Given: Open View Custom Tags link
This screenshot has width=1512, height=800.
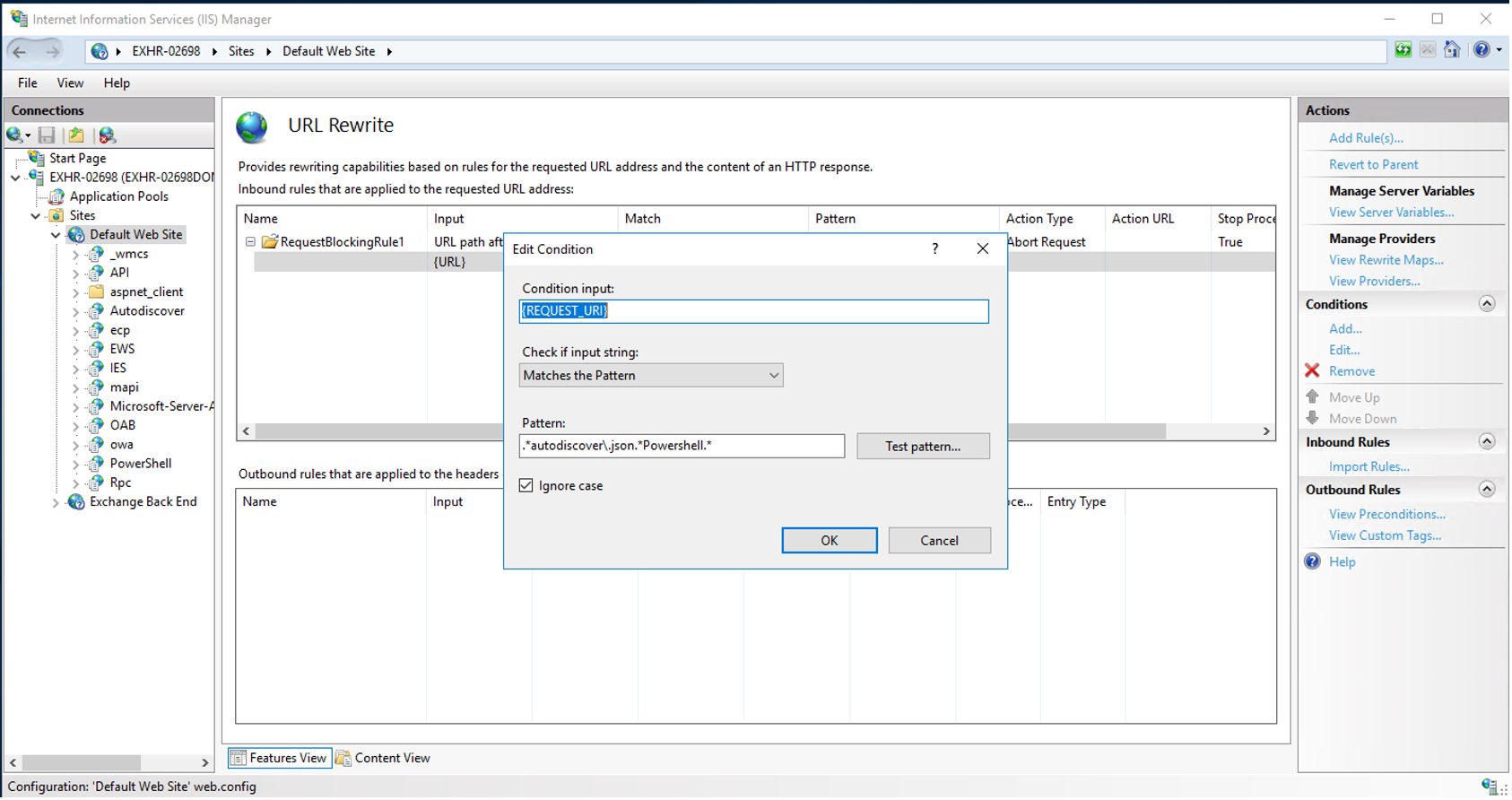Looking at the screenshot, I should coord(1386,536).
